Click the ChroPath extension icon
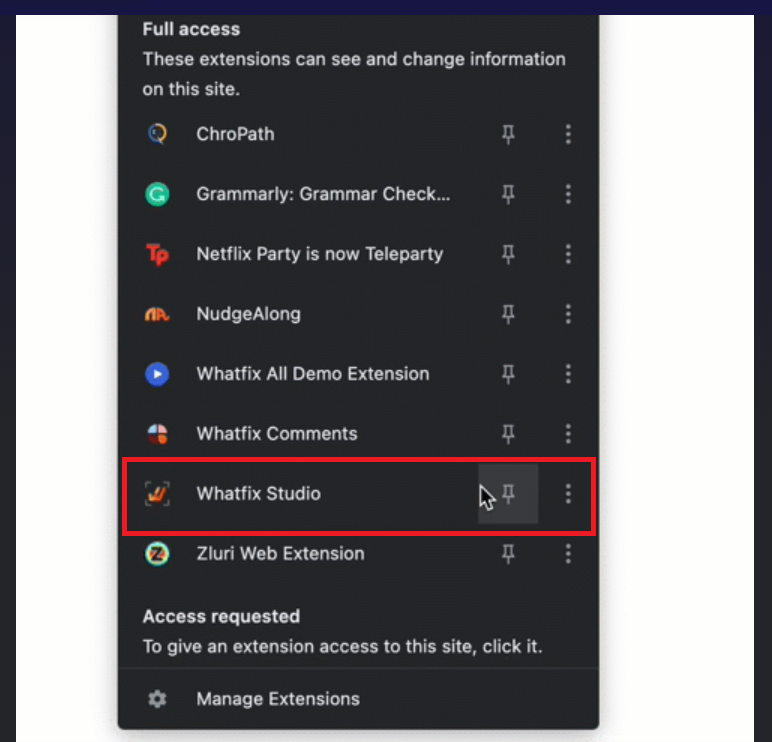The height and width of the screenshot is (742, 772). click(x=157, y=134)
